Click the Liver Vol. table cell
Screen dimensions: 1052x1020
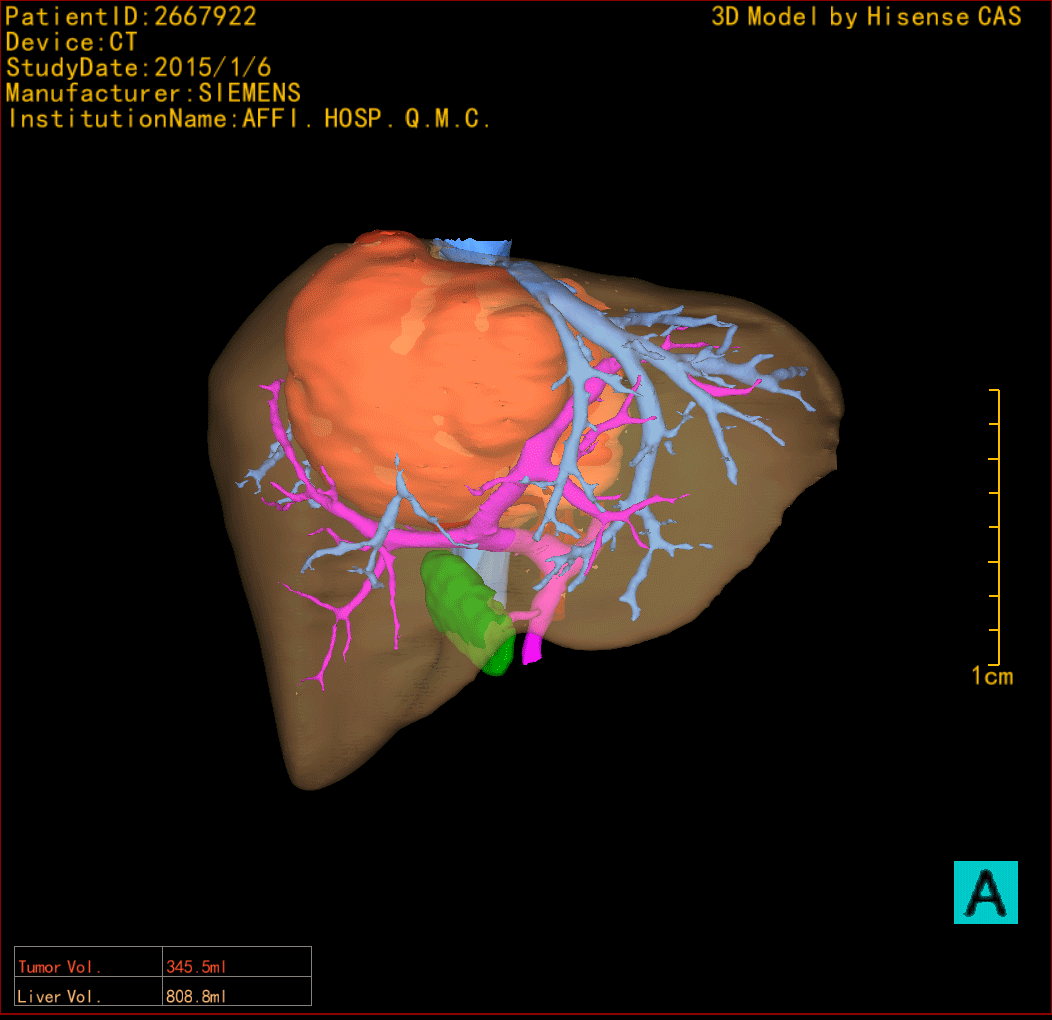[x=89, y=991]
